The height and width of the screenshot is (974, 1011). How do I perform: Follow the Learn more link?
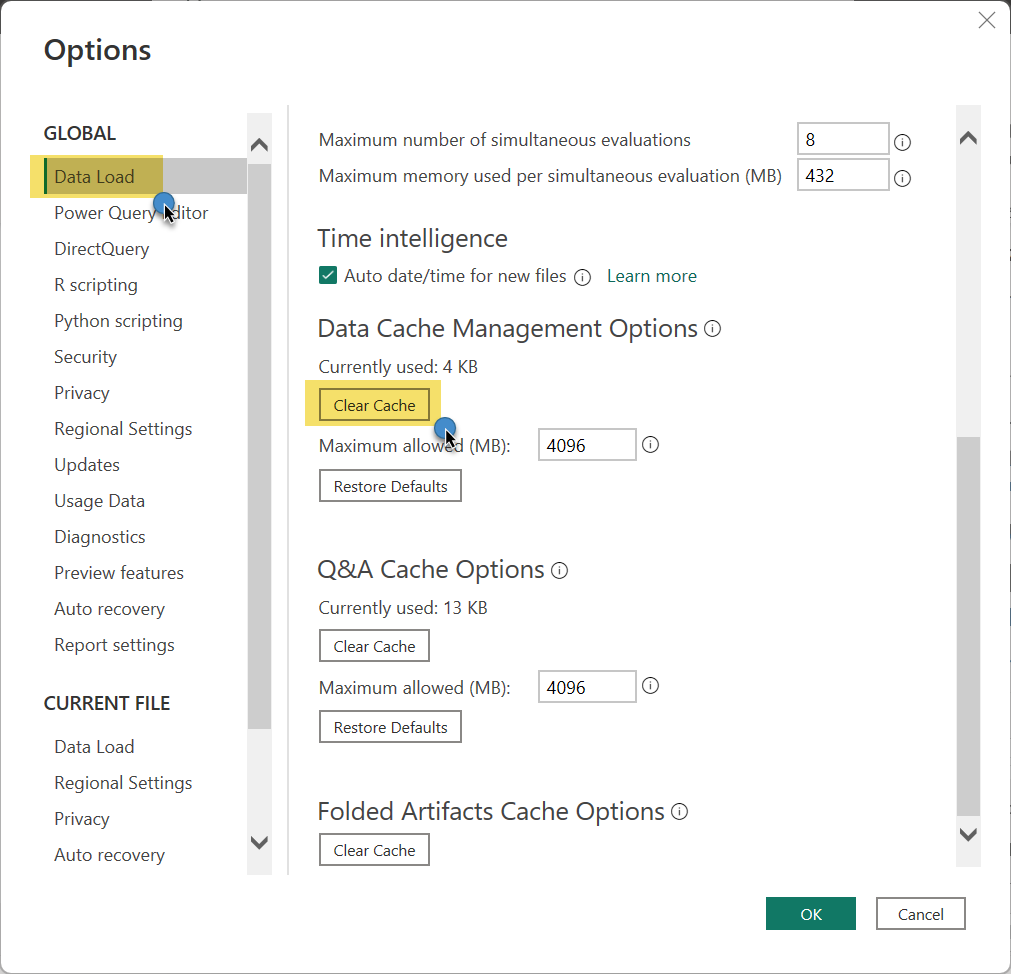652,277
